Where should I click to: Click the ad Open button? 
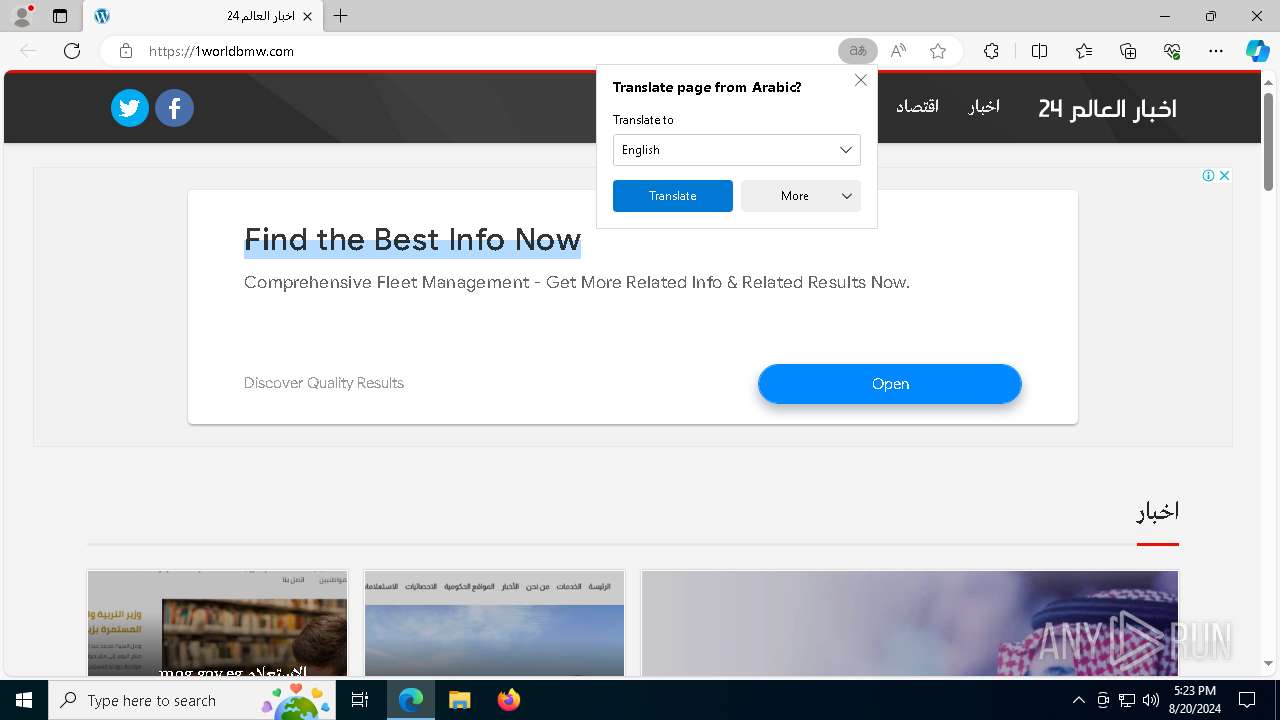coord(890,384)
